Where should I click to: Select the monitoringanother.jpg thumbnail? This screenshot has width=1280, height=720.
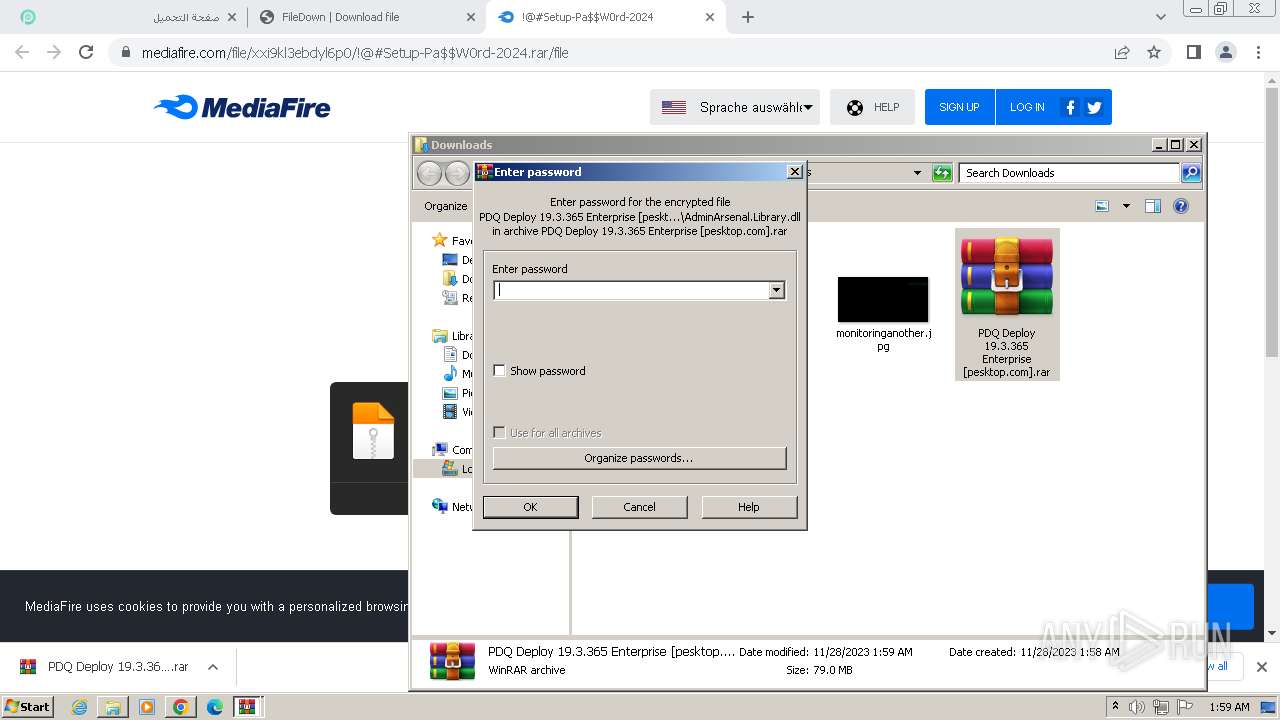point(883,299)
